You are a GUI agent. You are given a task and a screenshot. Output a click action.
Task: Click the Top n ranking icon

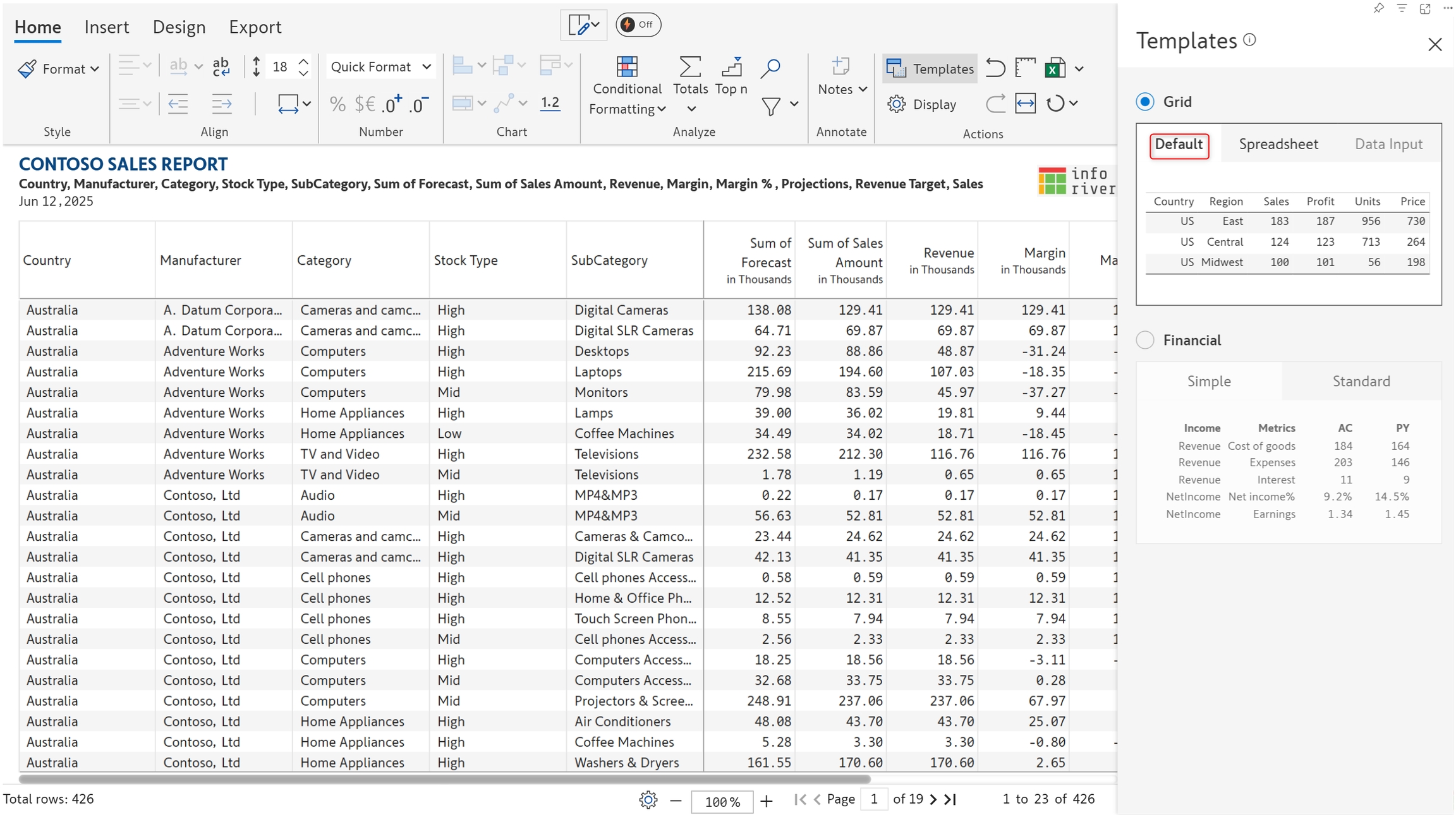731,67
